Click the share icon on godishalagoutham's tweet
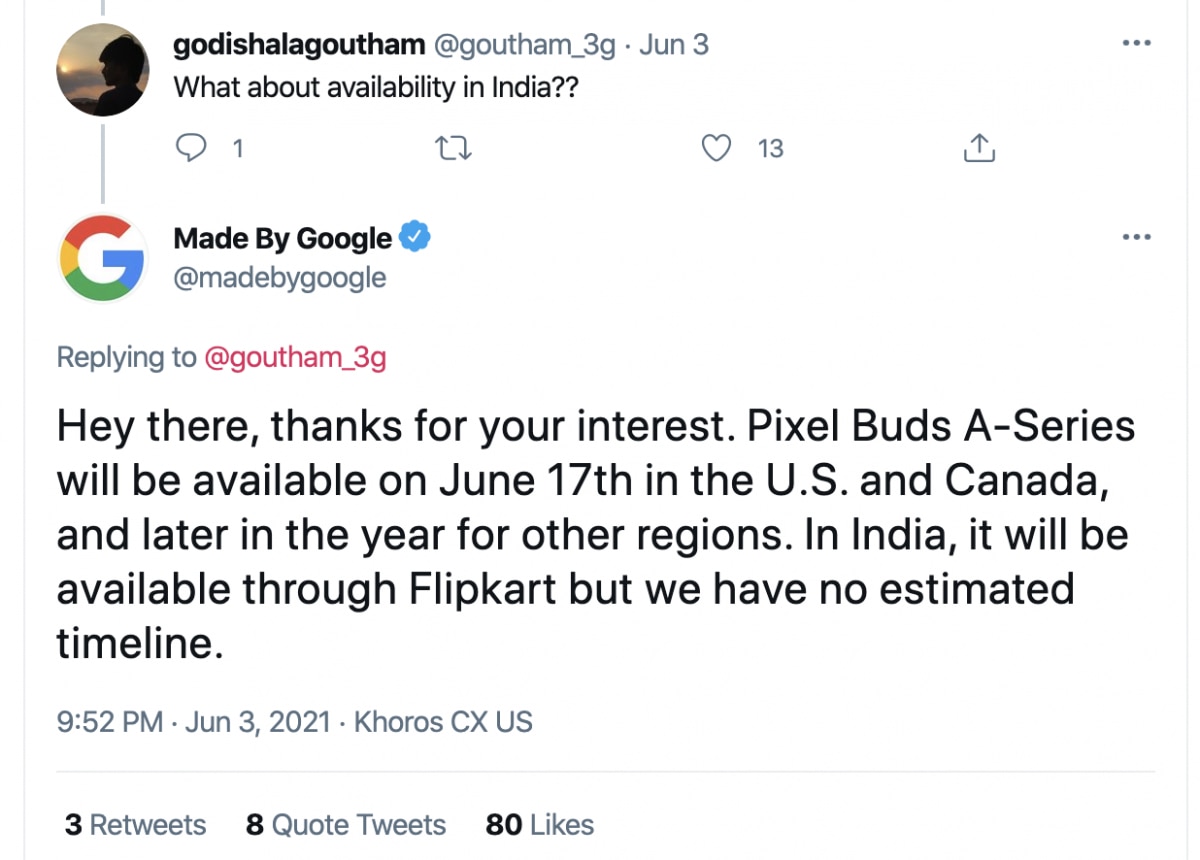 [x=978, y=149]
